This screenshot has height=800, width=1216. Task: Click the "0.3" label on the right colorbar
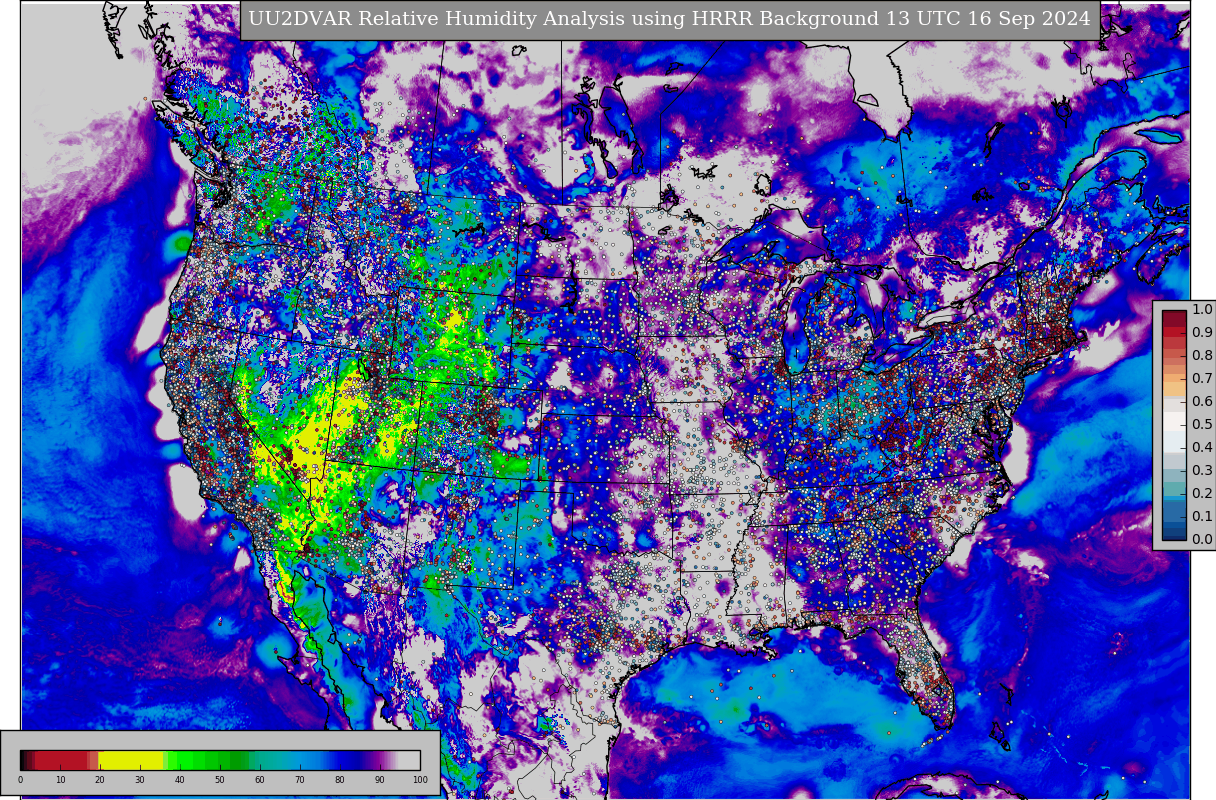(1202, 470)
